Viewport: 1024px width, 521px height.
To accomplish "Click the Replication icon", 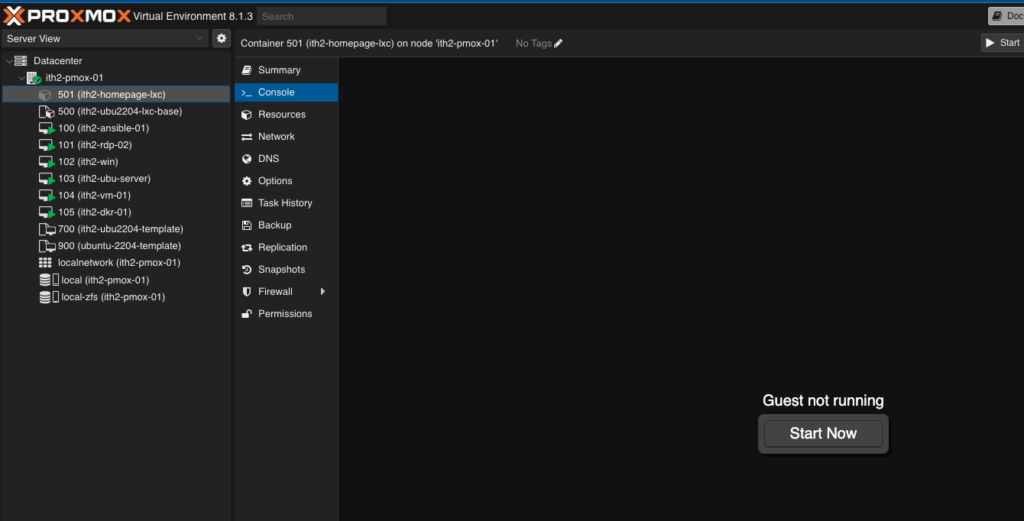I will pyautogui.click(x=247, y=247).
